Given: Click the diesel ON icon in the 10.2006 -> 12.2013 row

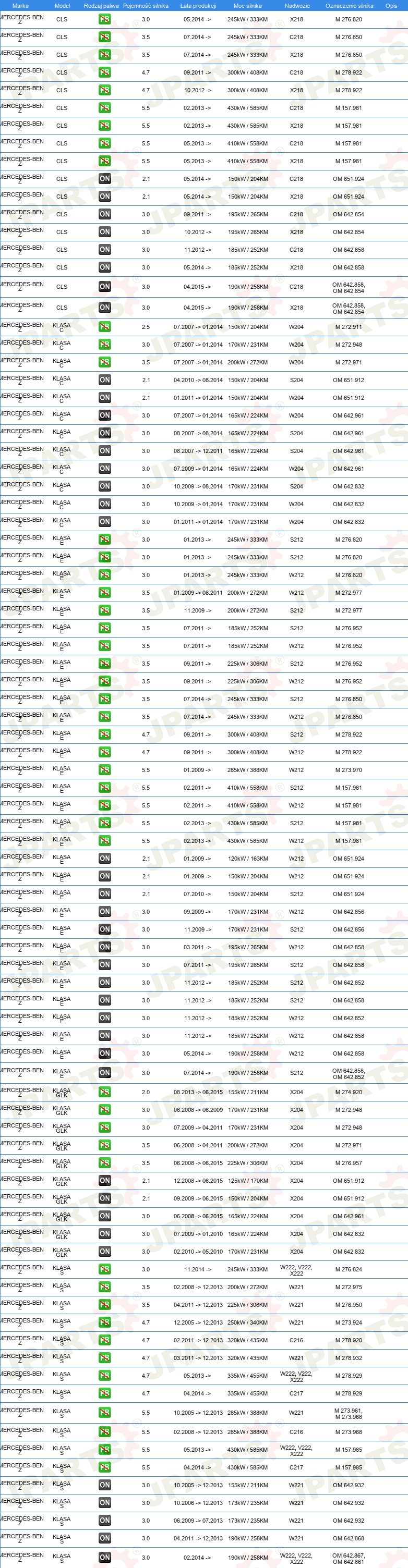Looking at the screenshot, I should point(105,1503).
